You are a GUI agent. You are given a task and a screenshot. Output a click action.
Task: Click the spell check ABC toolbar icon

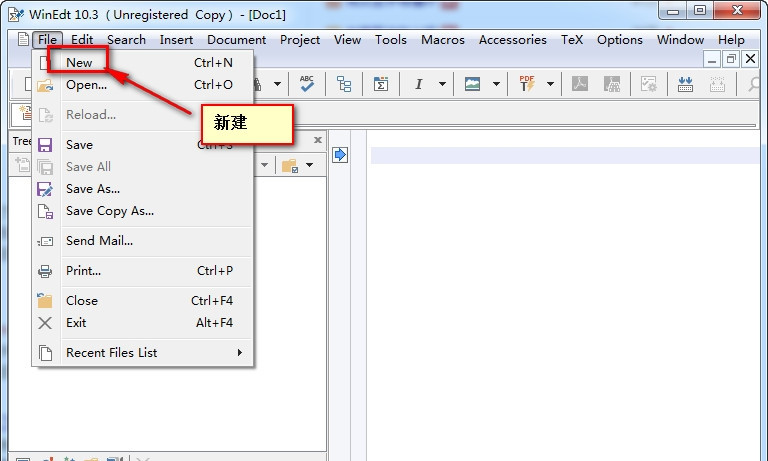pyautogui.click(x=307, y=84)
